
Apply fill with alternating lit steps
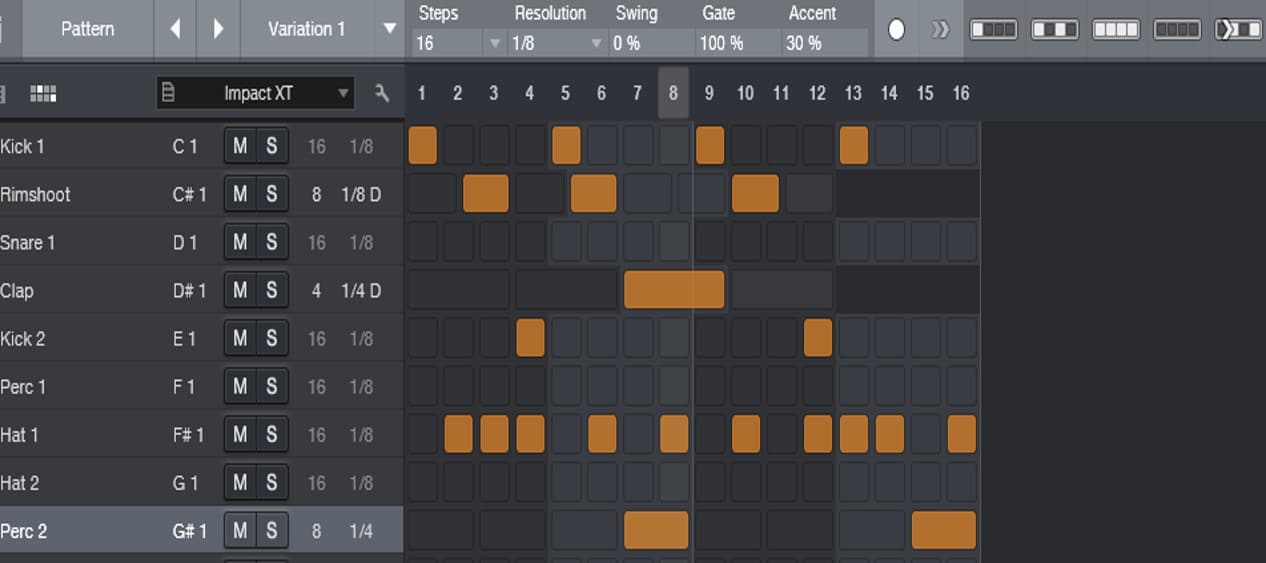click(1055, 30)
